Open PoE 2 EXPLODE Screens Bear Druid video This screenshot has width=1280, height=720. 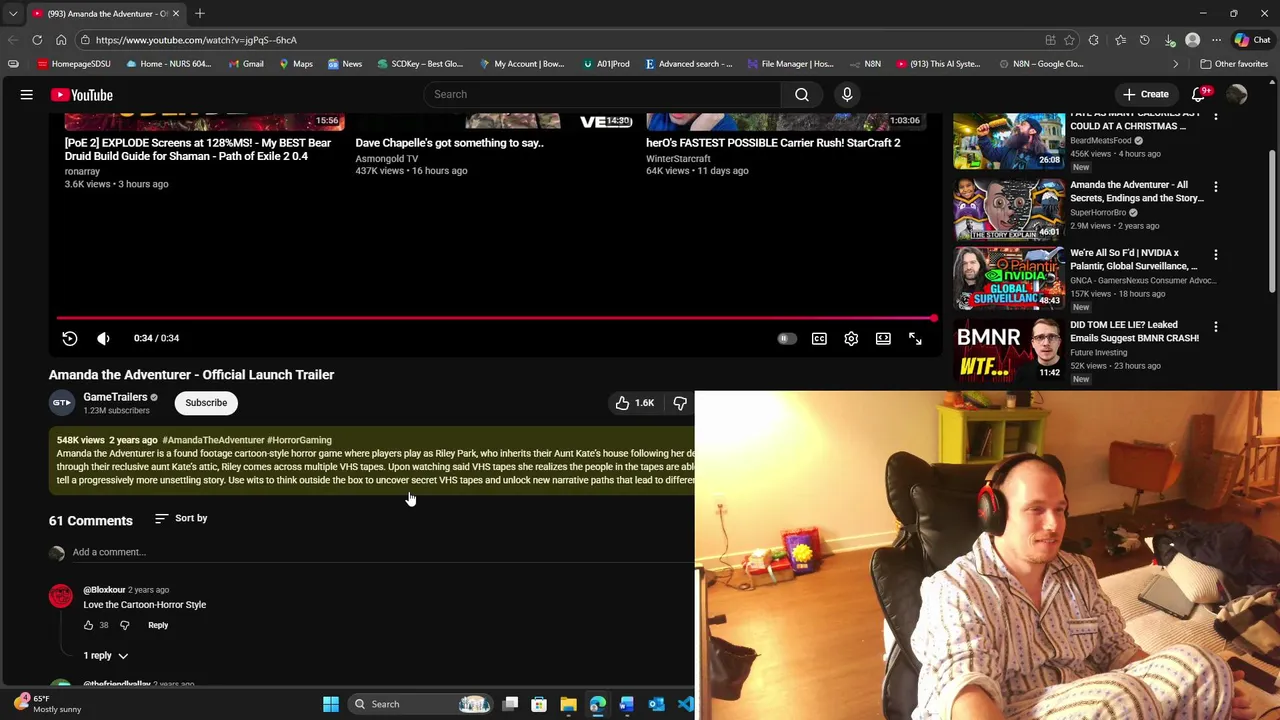point(198,149)
